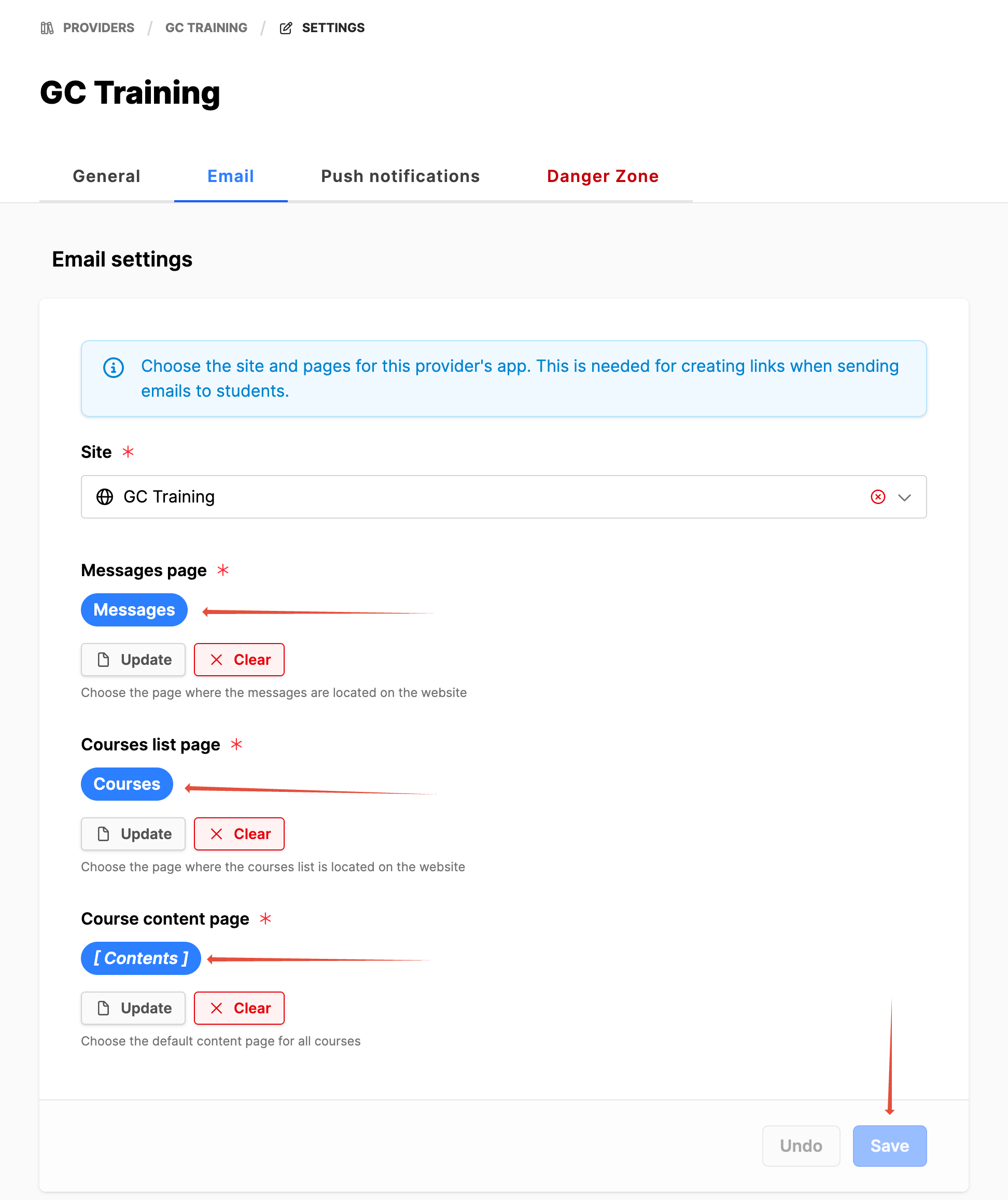Switch to the General tab
Screen dimensions: 1008x1200
(106, 176)
